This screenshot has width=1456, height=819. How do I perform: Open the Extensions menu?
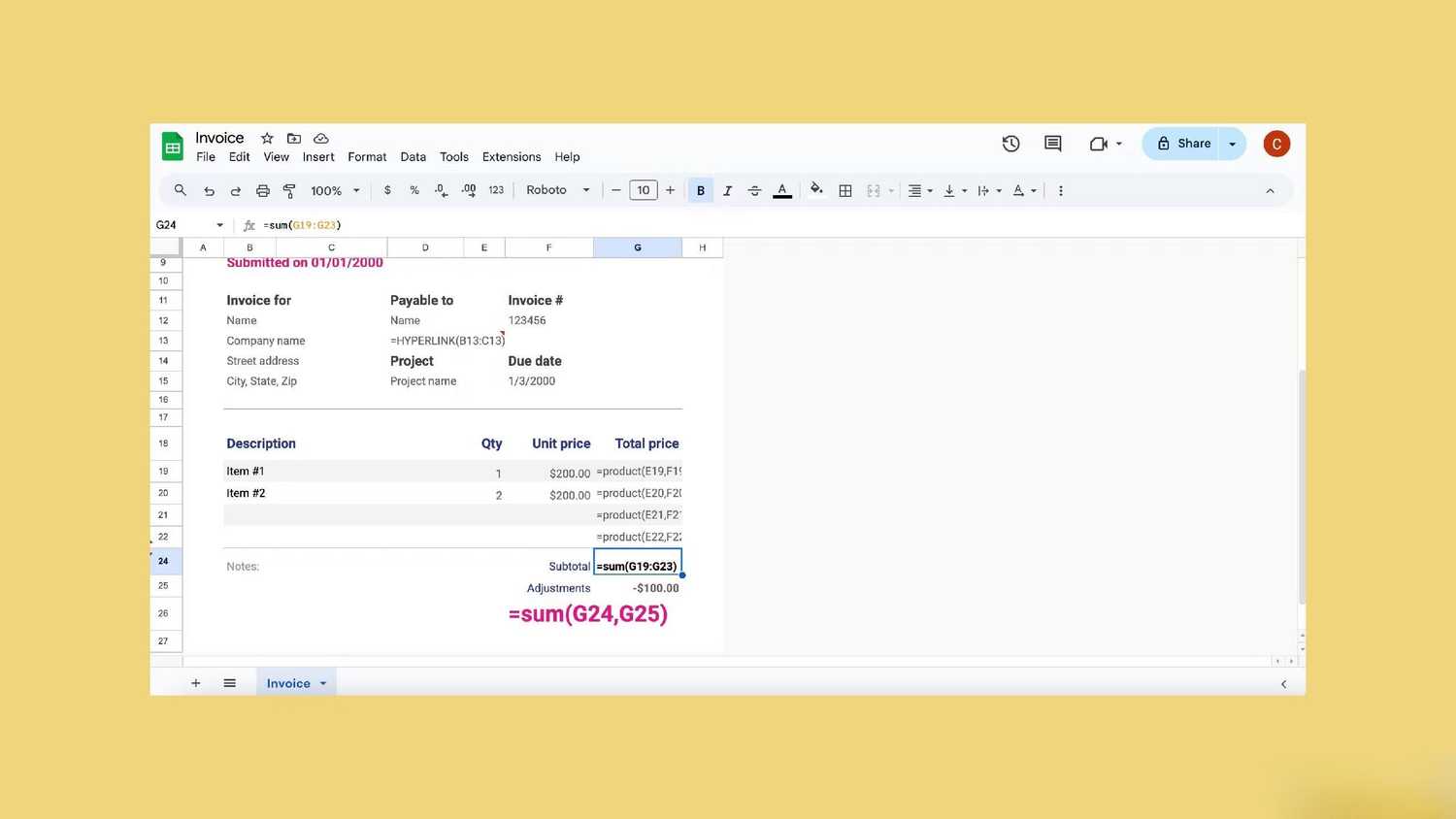click(511, 156)
